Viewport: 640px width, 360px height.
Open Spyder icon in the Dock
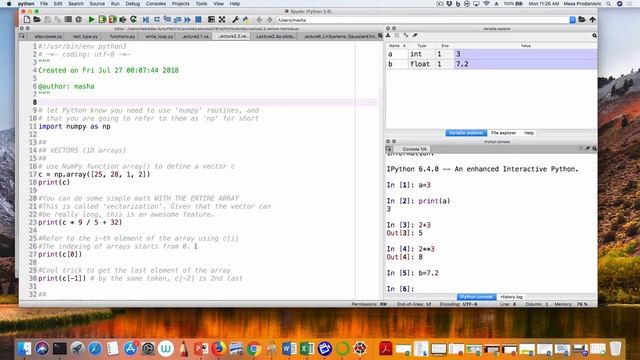pyautogui.click(x=360, y=349)
